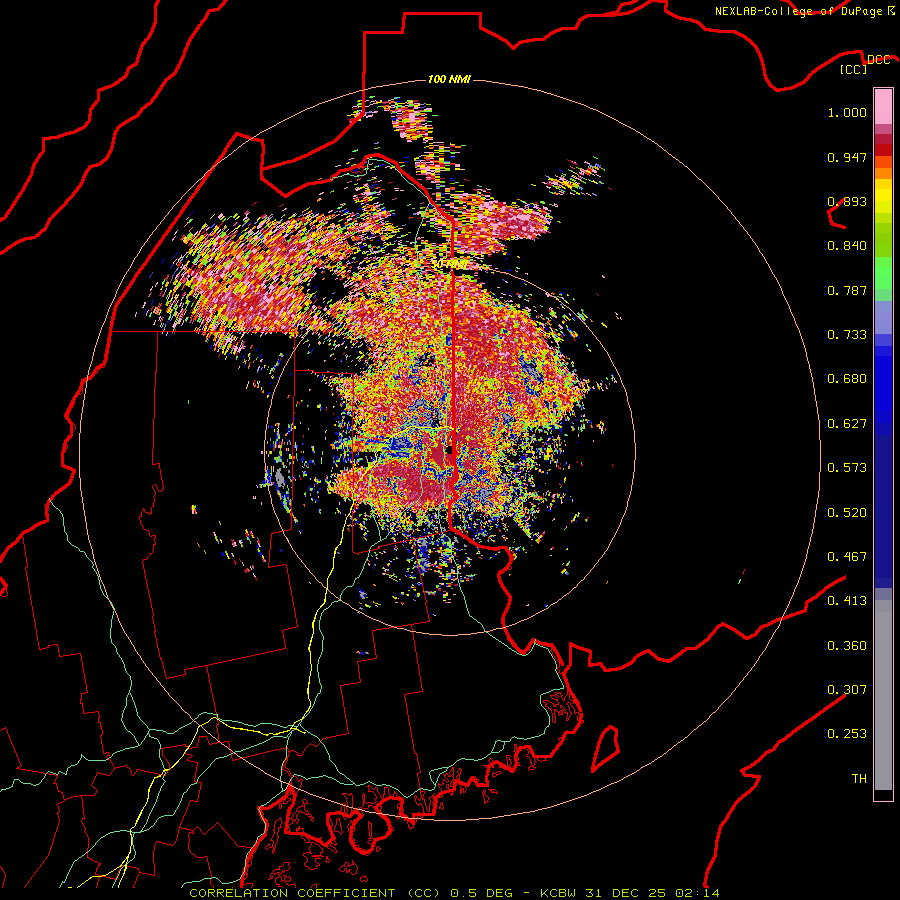Click the 0.520 legend value
Viewport: 900px width, 900px height.
pos(847,513)
